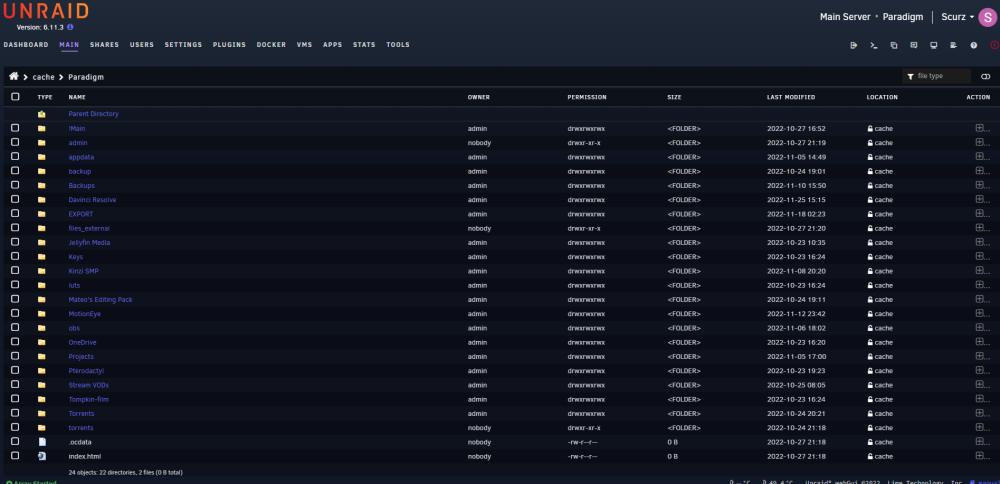Open the luts folder link
Viewport: 1000px width, 484px height.
tap(75, 285)
